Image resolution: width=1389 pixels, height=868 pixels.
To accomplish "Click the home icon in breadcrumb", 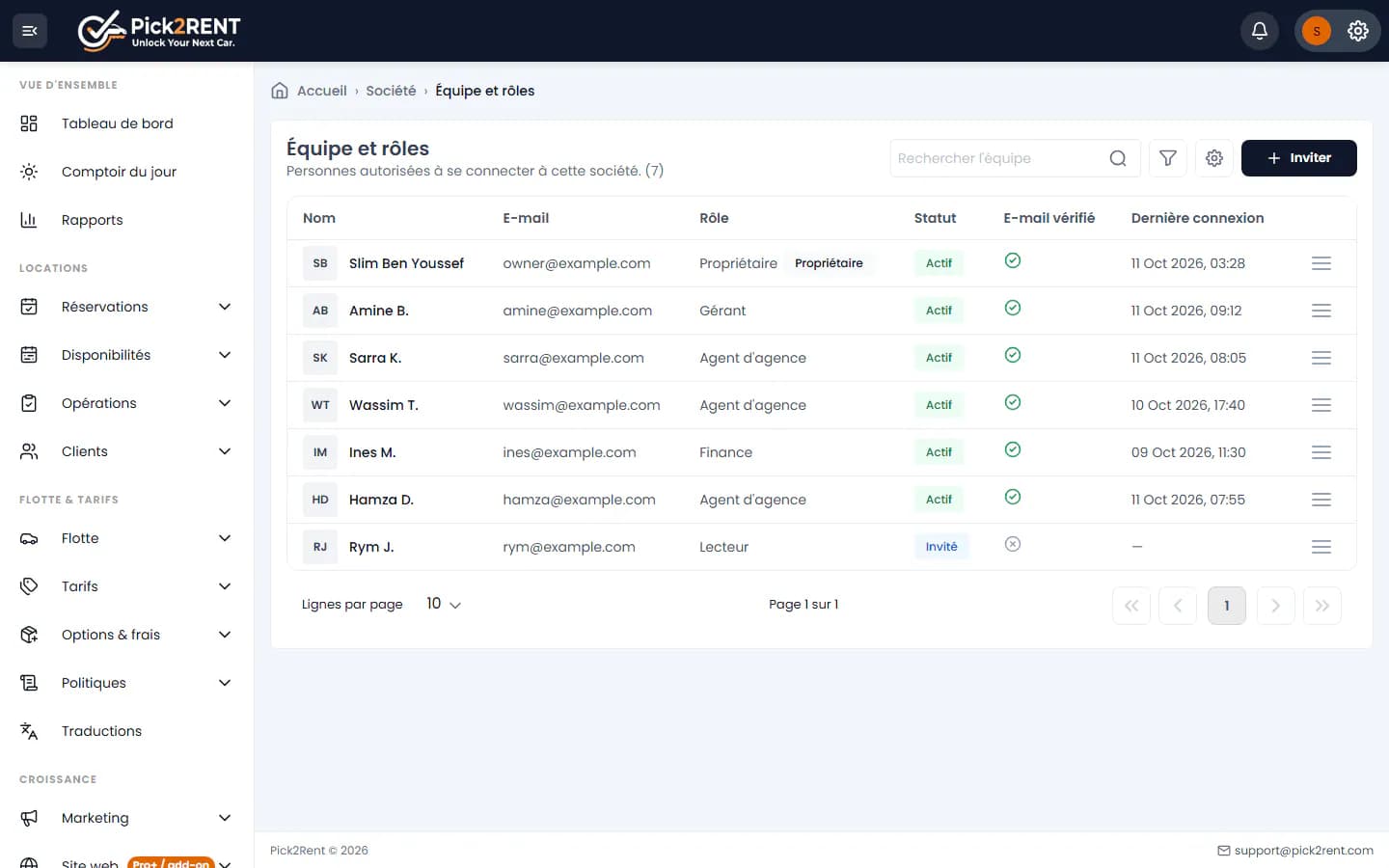I will coord(280,91).
